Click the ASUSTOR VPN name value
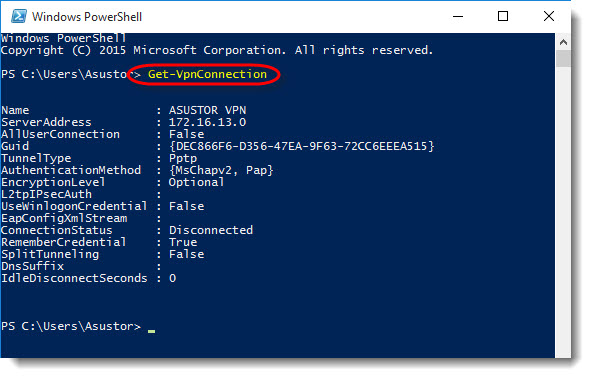 point(207,110)
